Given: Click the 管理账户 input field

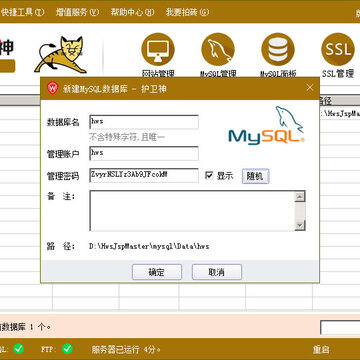Looking at the screenshot, I should 144,153.
